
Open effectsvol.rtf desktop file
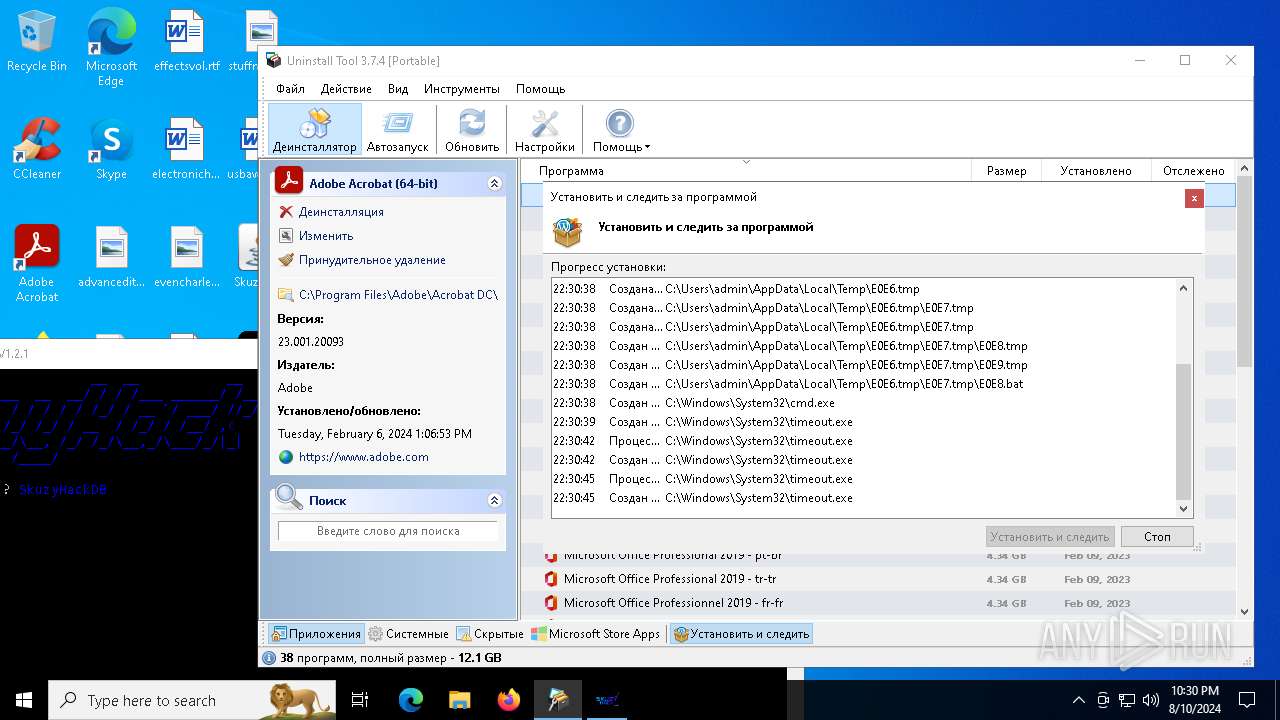pos(186,42)
